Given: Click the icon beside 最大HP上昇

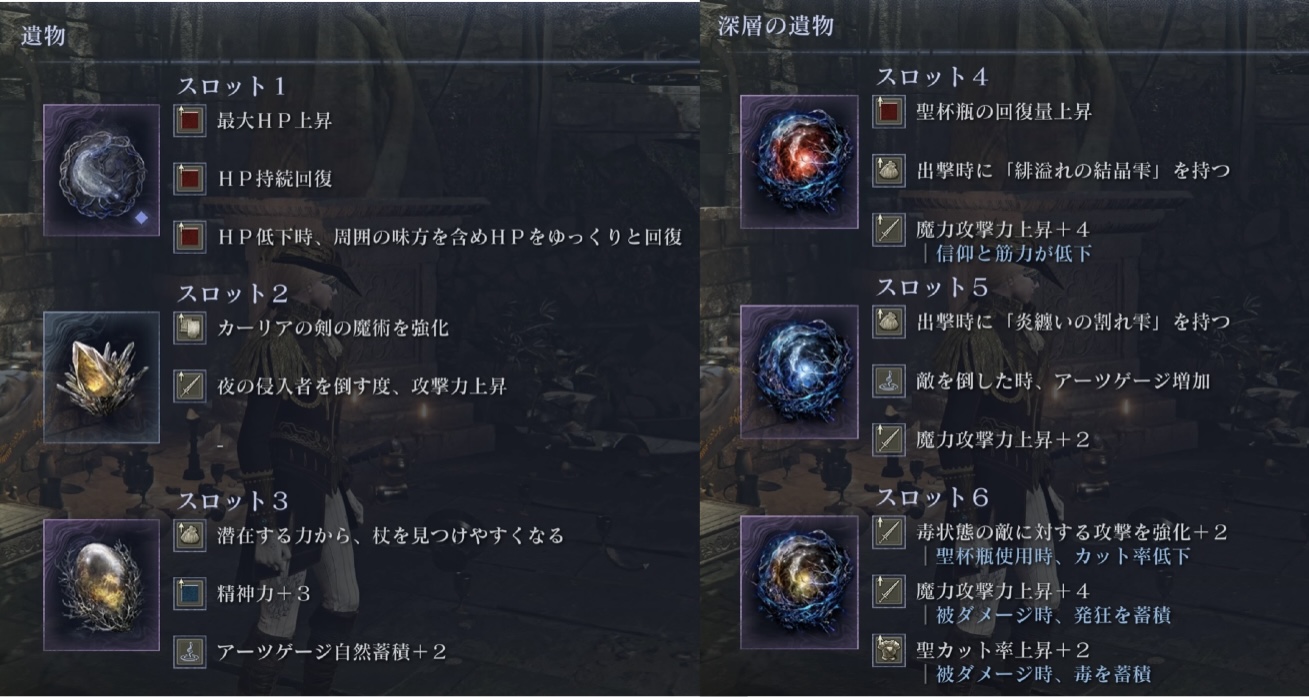Looking at the screenshot, I should click(x=190, y=121).
